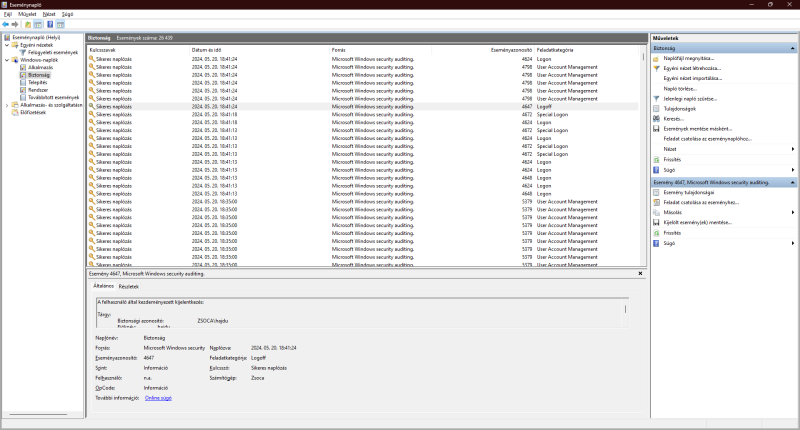
Task: Sort by the Feladatkategória column header
Action: coord(586,50)
